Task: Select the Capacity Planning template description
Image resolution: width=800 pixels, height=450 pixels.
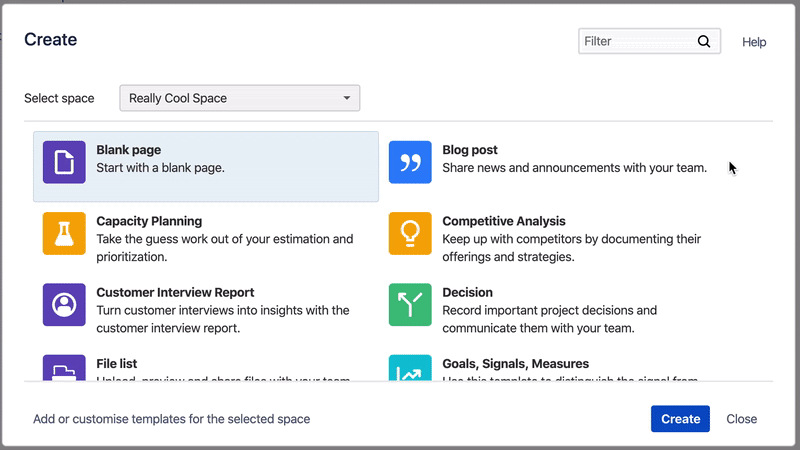Action: click(x=224, y=248)
